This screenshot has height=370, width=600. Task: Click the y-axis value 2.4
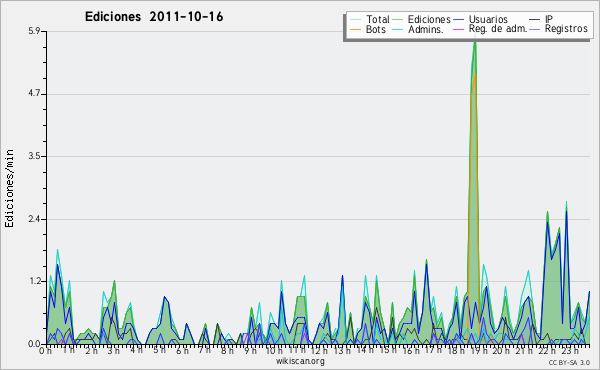34,219
